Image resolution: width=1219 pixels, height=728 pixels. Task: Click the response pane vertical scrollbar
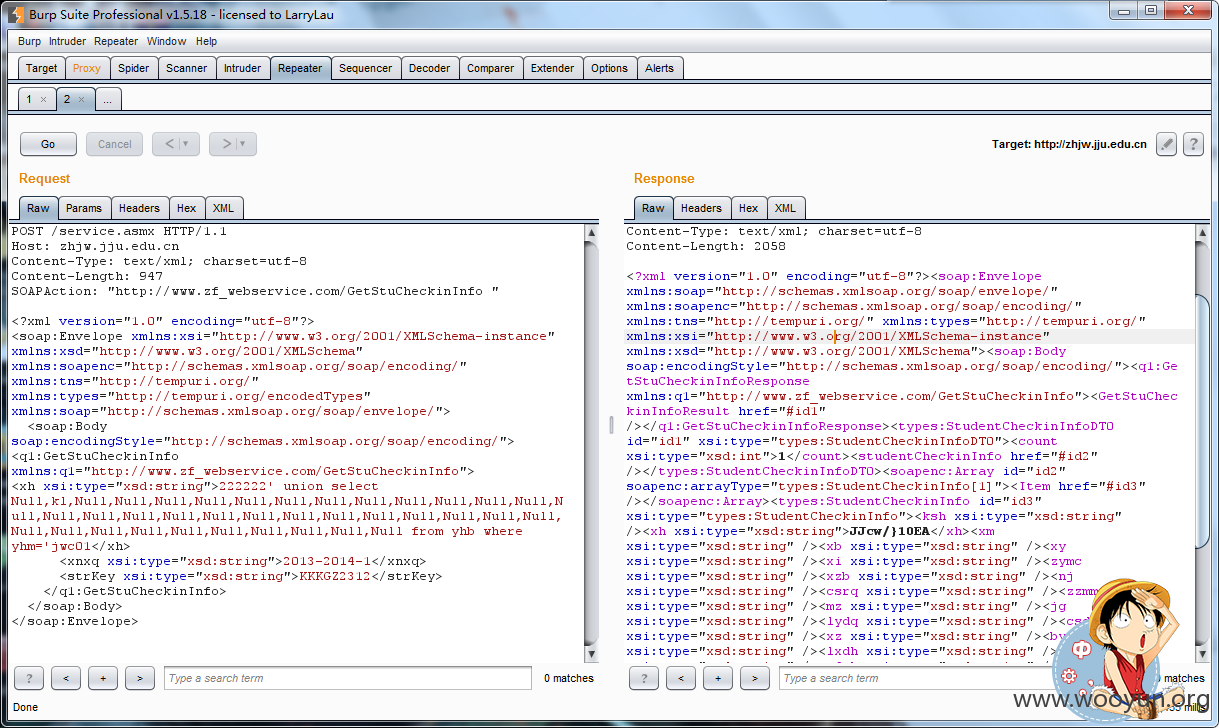(1202, 442)
